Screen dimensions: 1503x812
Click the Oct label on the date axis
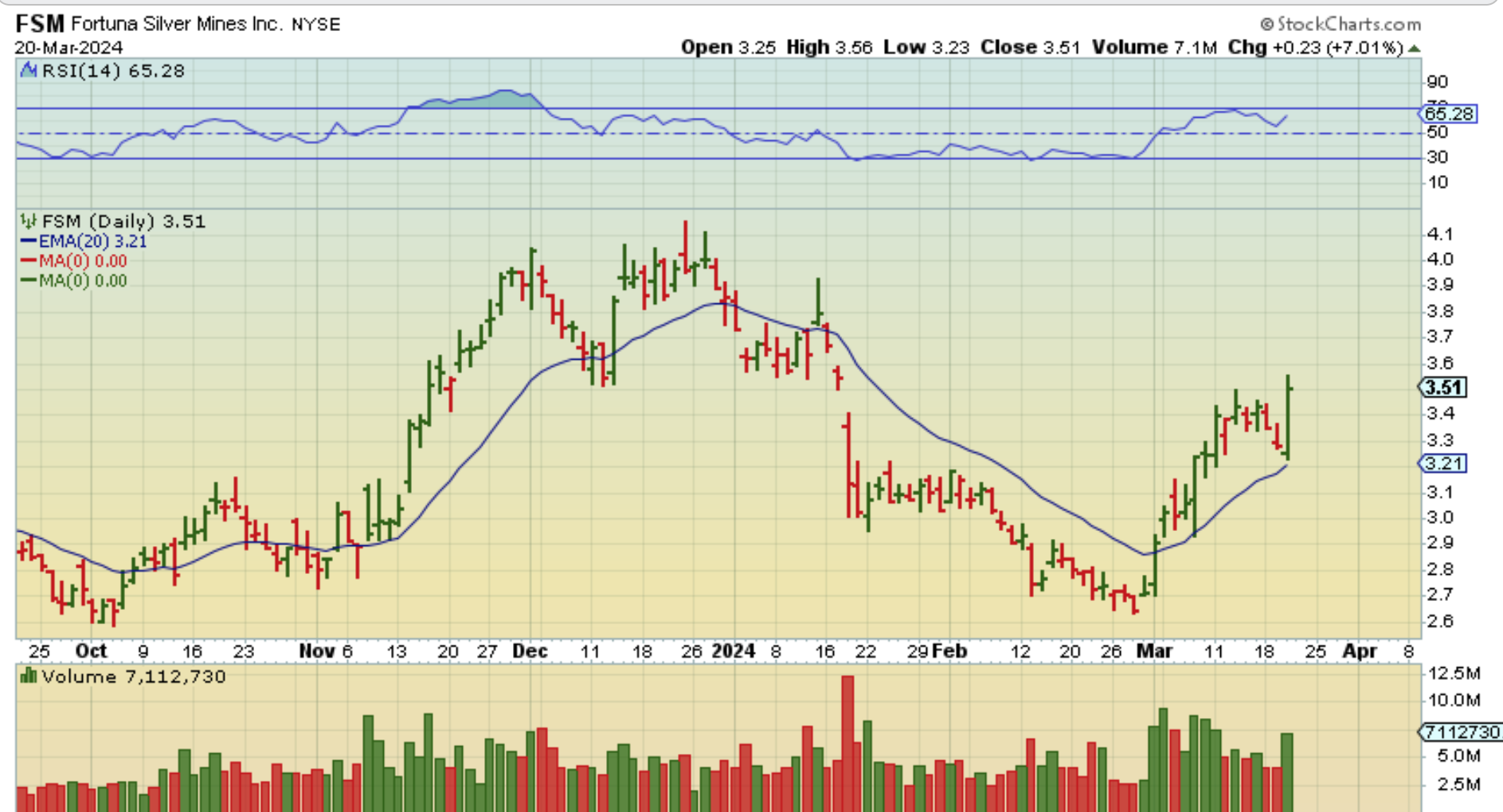click(91, 651)
